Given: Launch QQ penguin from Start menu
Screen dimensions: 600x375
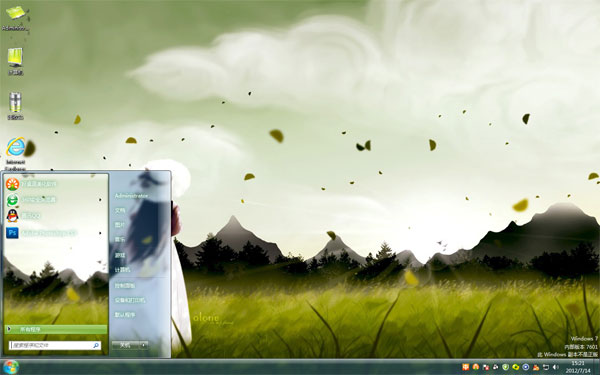Looking at the screenshot, I should click(x=12, y=216).
